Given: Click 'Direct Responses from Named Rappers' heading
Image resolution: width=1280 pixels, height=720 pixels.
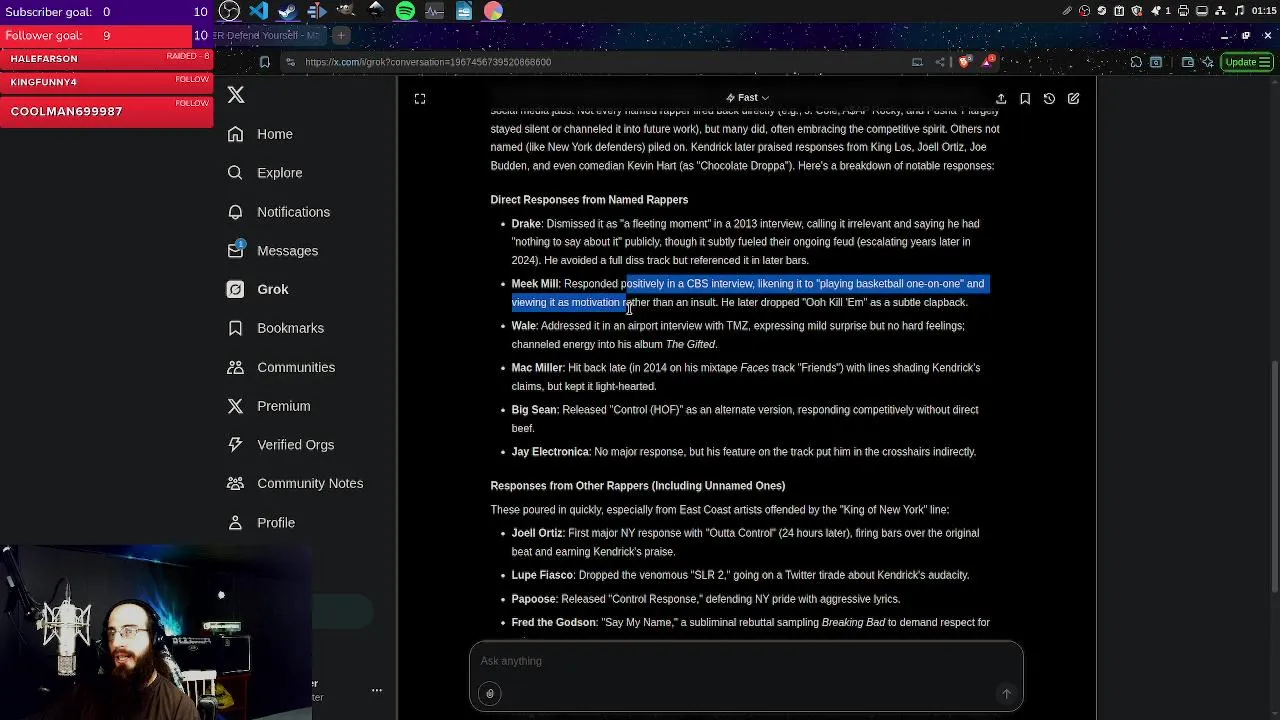Looking at the screenshot, I should click(x=589, y=200).
